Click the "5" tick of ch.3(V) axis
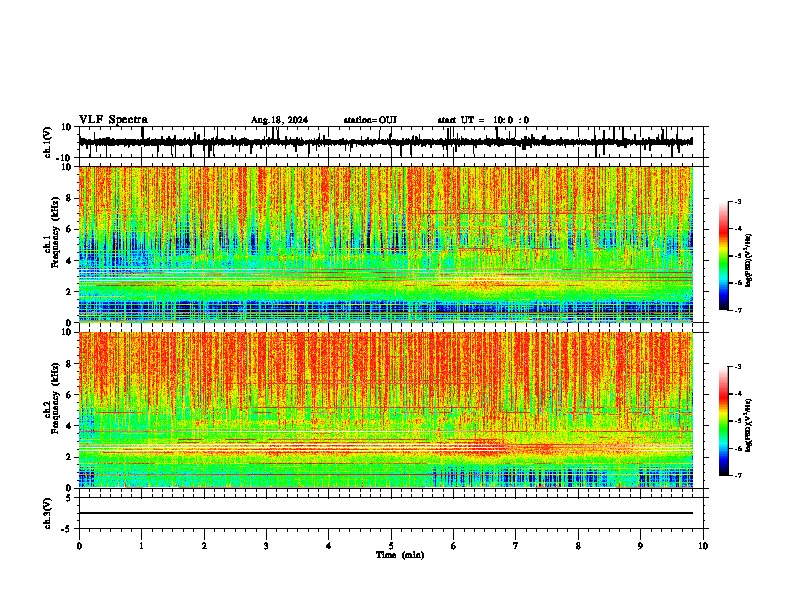Viewport: 792px width, 612px height. (69, 498)
